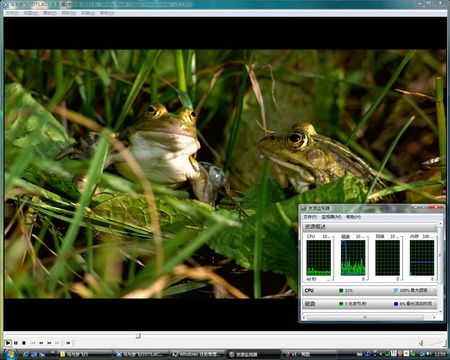Open 帮助(H) menu in the resource monitor window
This screenshot has height=360, width=450.
pyautogui.click(x=353, y=217)
